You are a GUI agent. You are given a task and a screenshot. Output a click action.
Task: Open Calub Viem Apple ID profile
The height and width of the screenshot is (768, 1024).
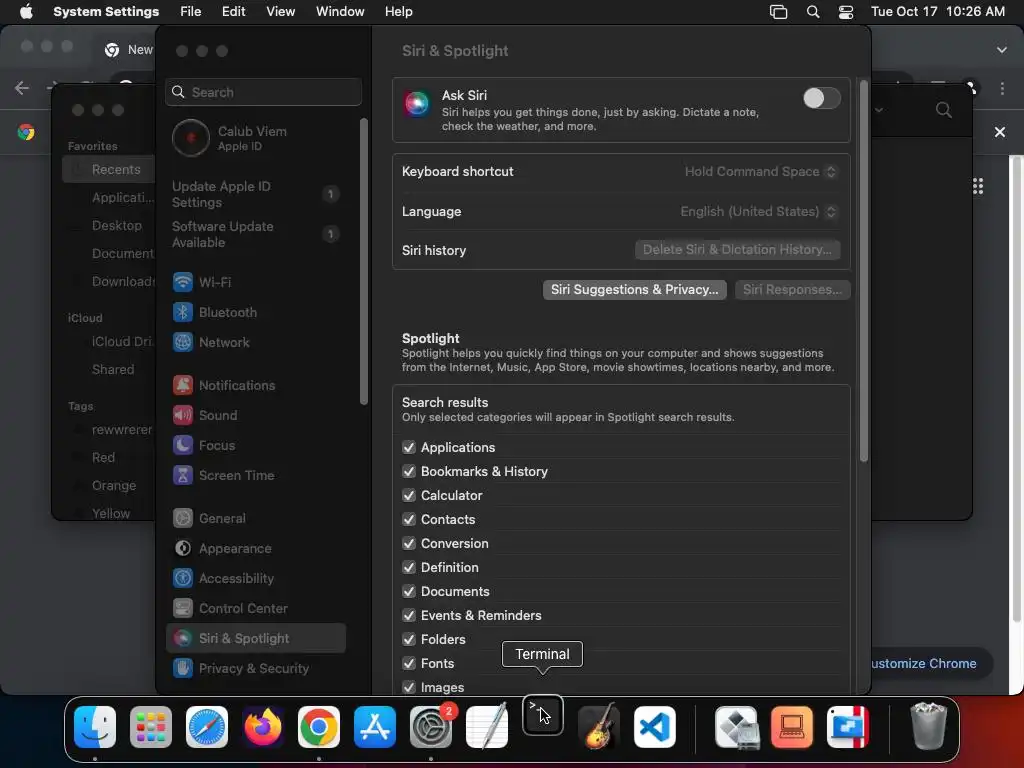tap(256, 138)
